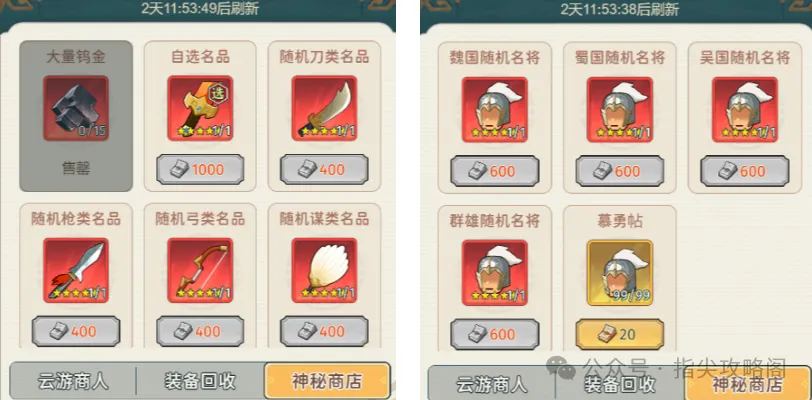Select the 随机谋类名品 feather fan icon

(x=324, y=270)
